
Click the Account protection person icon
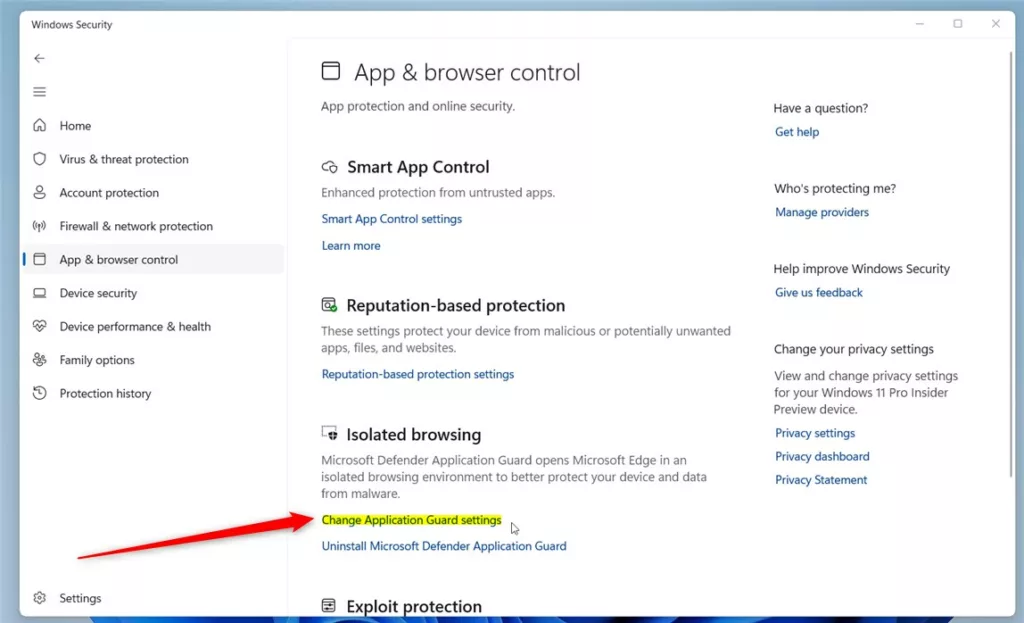coord(40,192)
